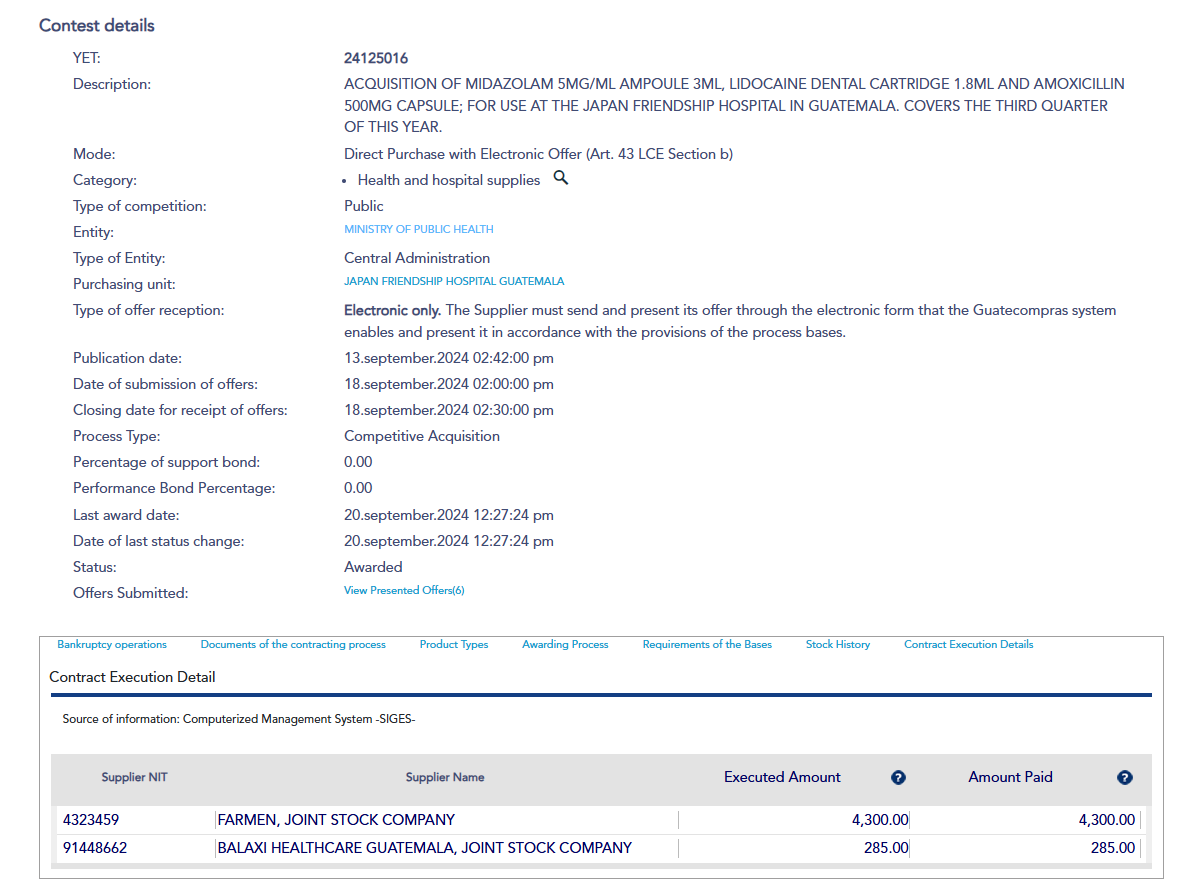Show the Stock History tab
This screenshot has height=889, width=1184.
(838, 645)
